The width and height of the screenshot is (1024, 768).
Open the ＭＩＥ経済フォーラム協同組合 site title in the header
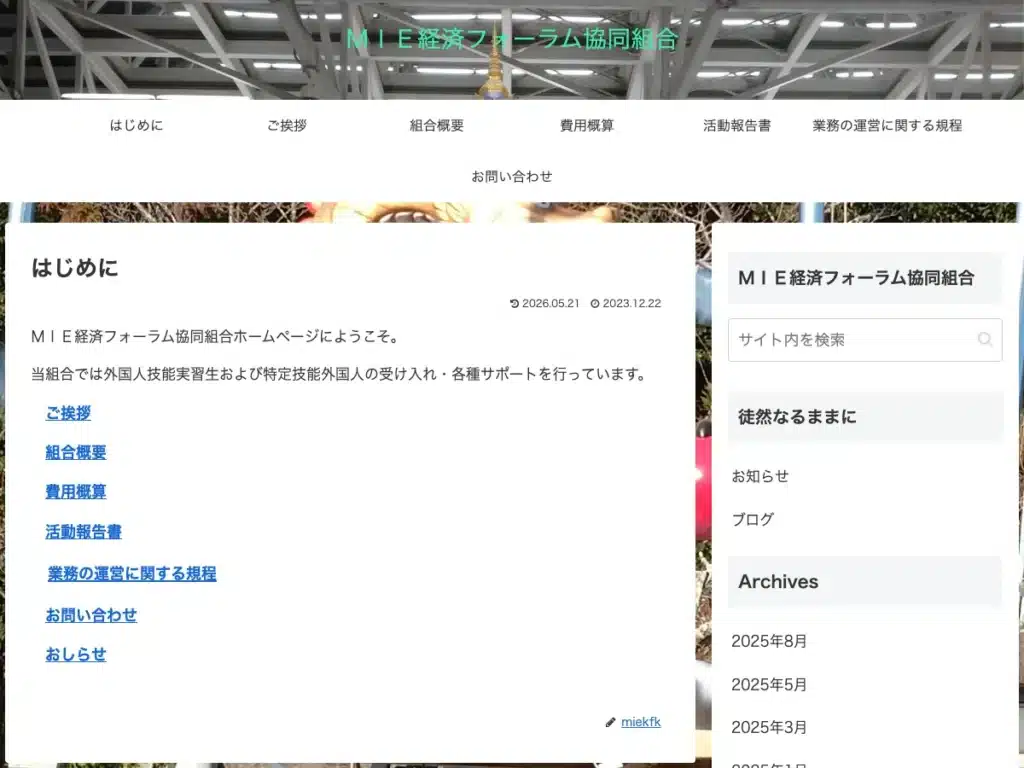[x=512, y=39]
